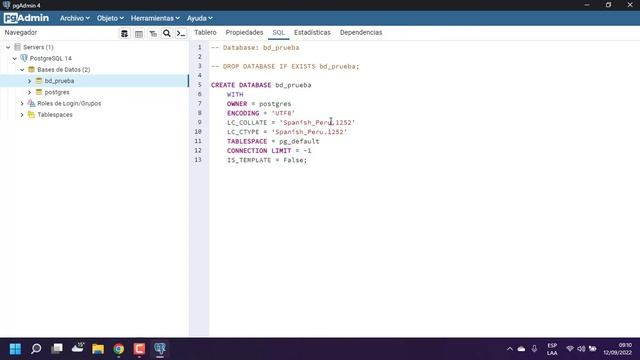Select the postgres database tree item

pos(57,92)
